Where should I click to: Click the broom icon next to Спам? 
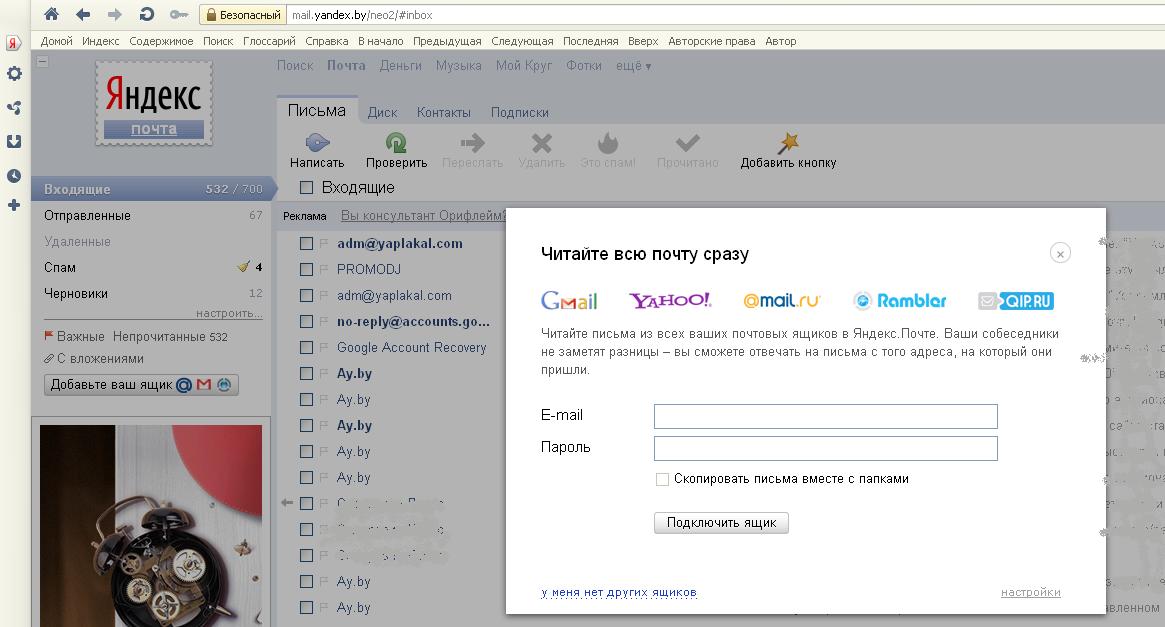tap(243, 267)
